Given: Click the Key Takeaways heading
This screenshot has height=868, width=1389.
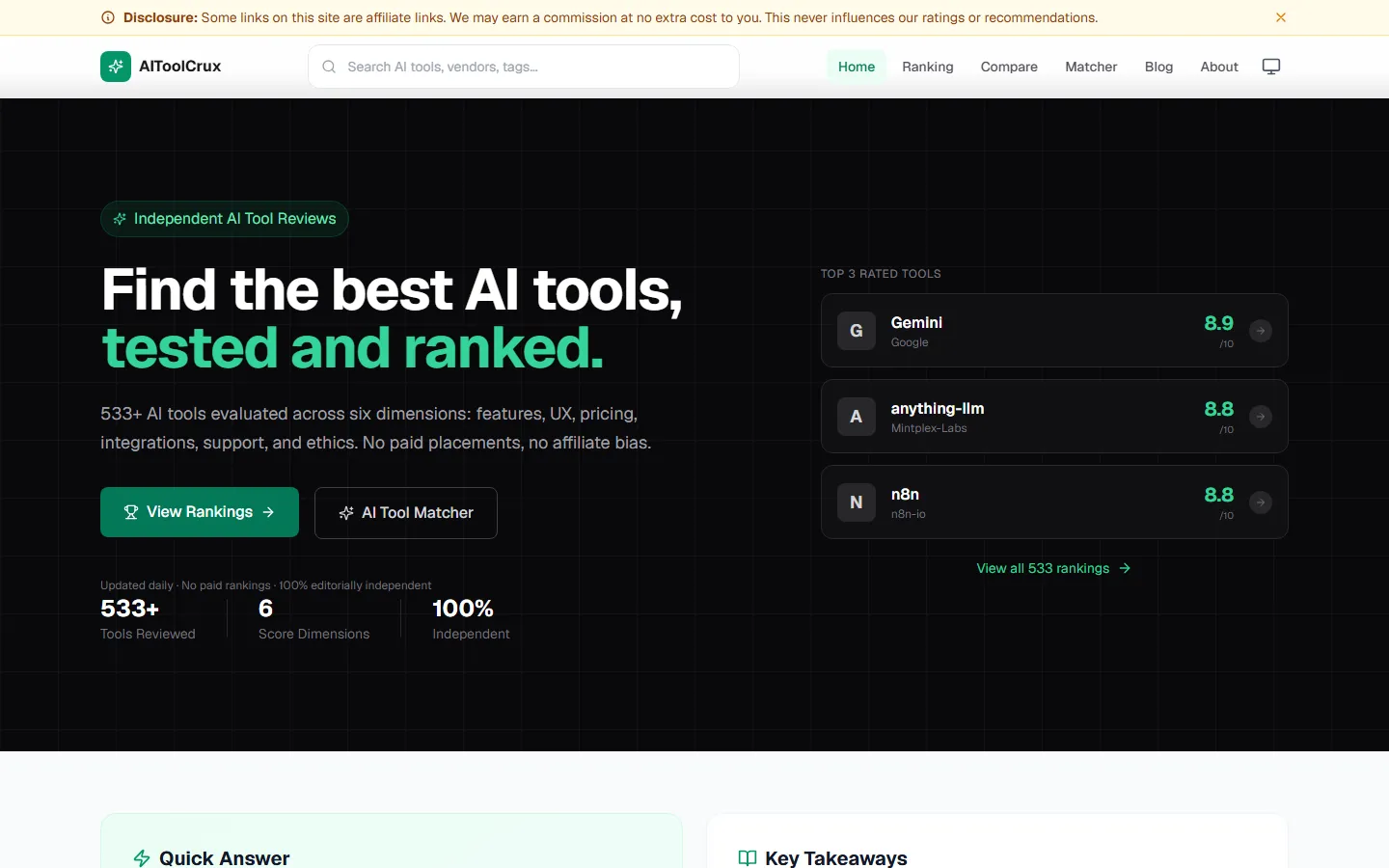Looking at the screenshot, I should (x=836, y=858).
